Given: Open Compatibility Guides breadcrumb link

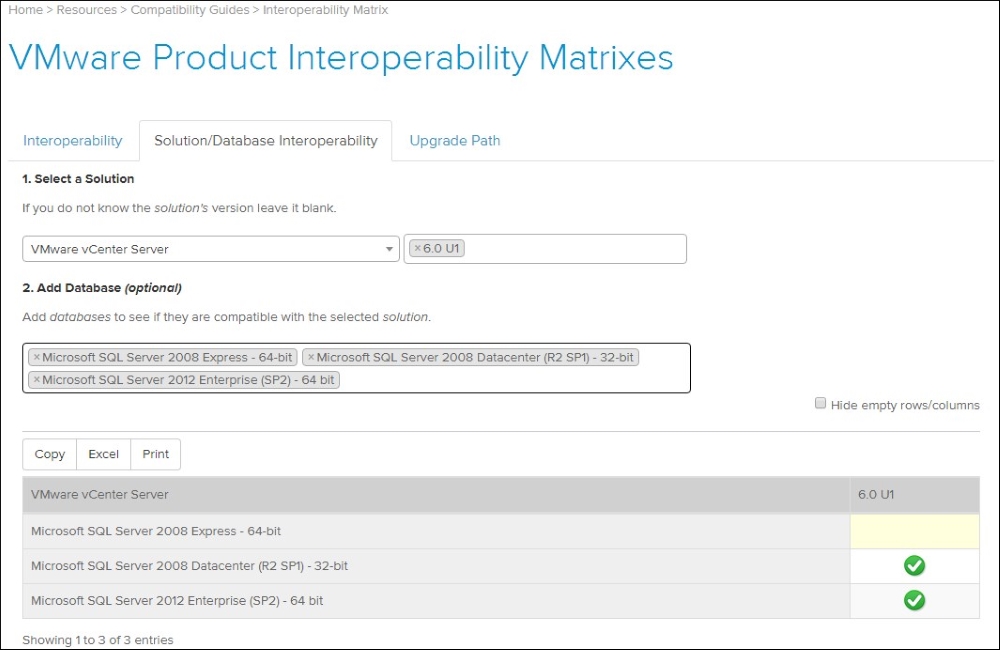Looking at the screenshot, I should click(190, 10).
